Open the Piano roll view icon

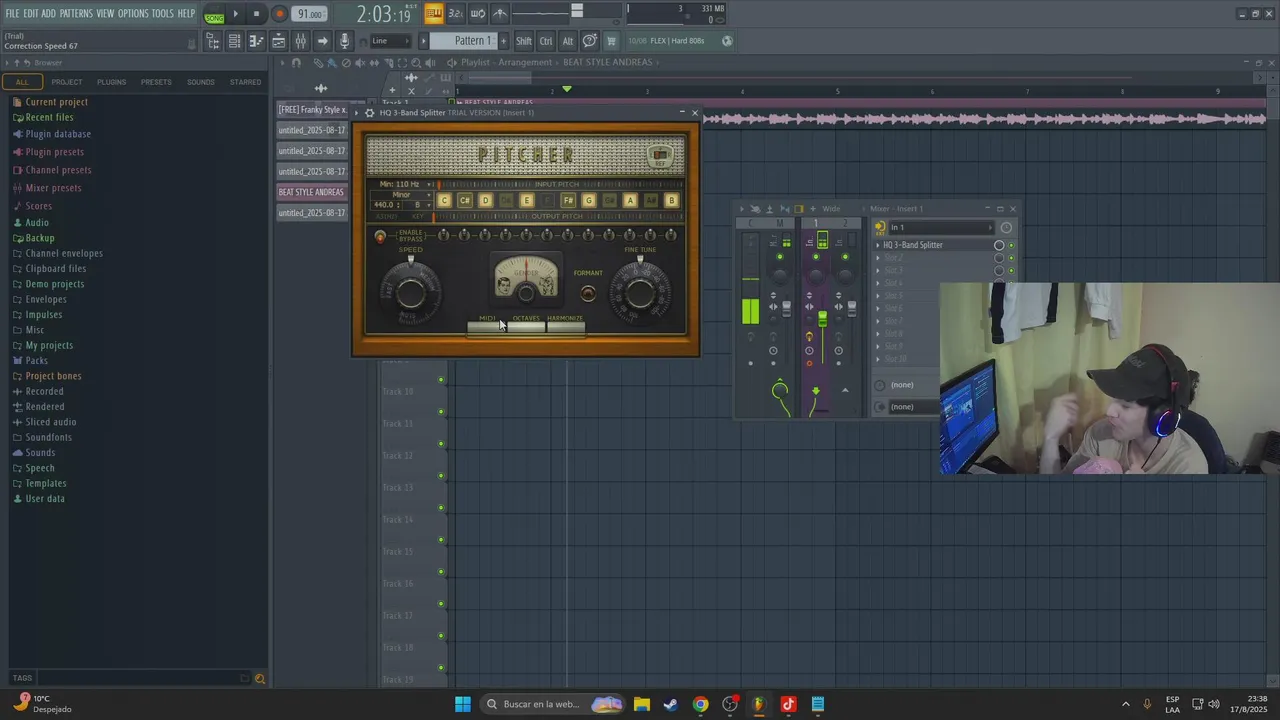[x=256, y=41]
